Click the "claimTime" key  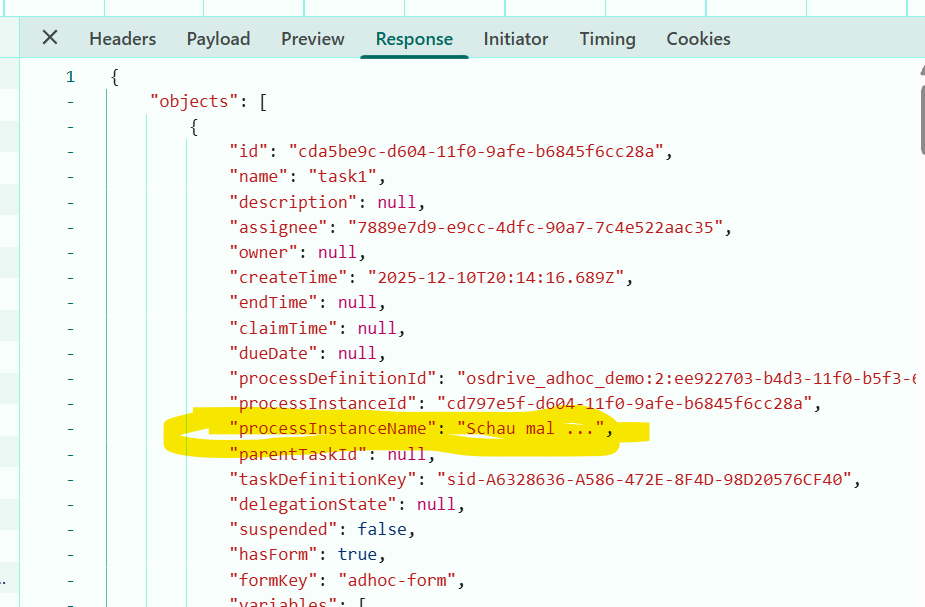[283, 329]
